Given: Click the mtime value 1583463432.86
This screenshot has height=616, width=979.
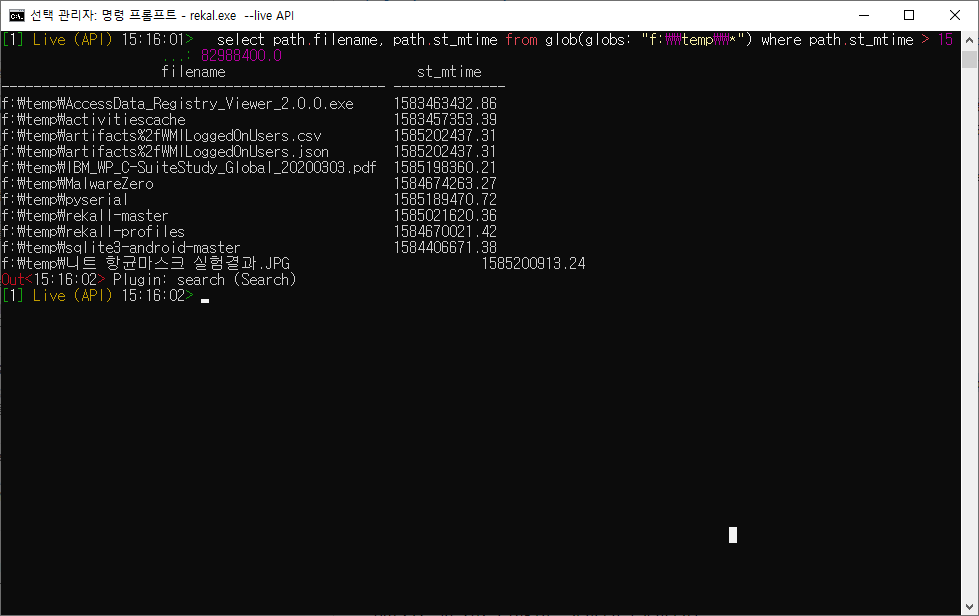Looking at the screenshot, I should 445,104.
